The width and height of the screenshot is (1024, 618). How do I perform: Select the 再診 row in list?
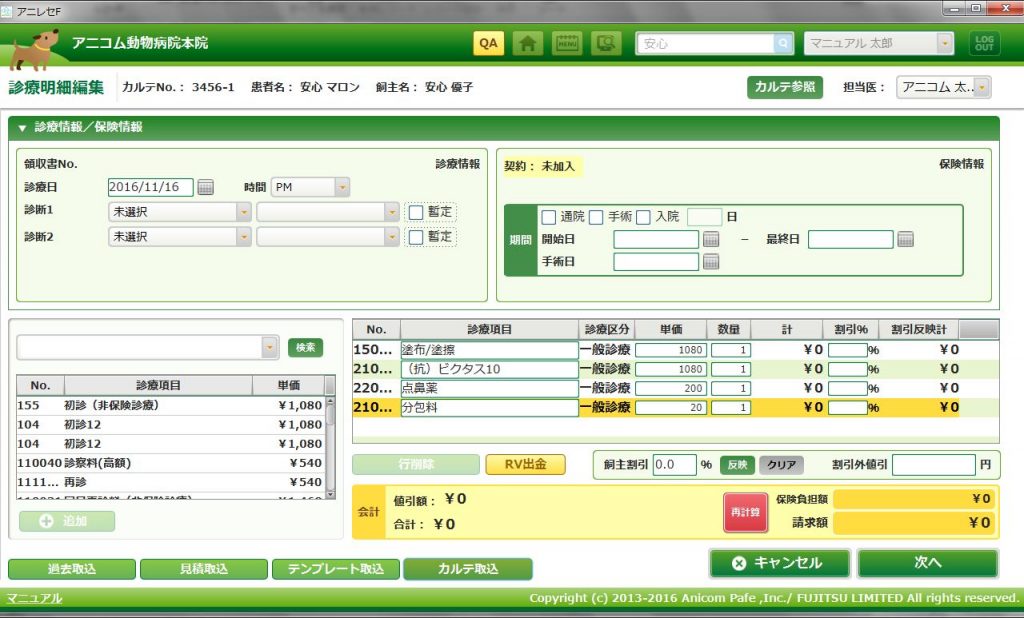pos(170,482)
